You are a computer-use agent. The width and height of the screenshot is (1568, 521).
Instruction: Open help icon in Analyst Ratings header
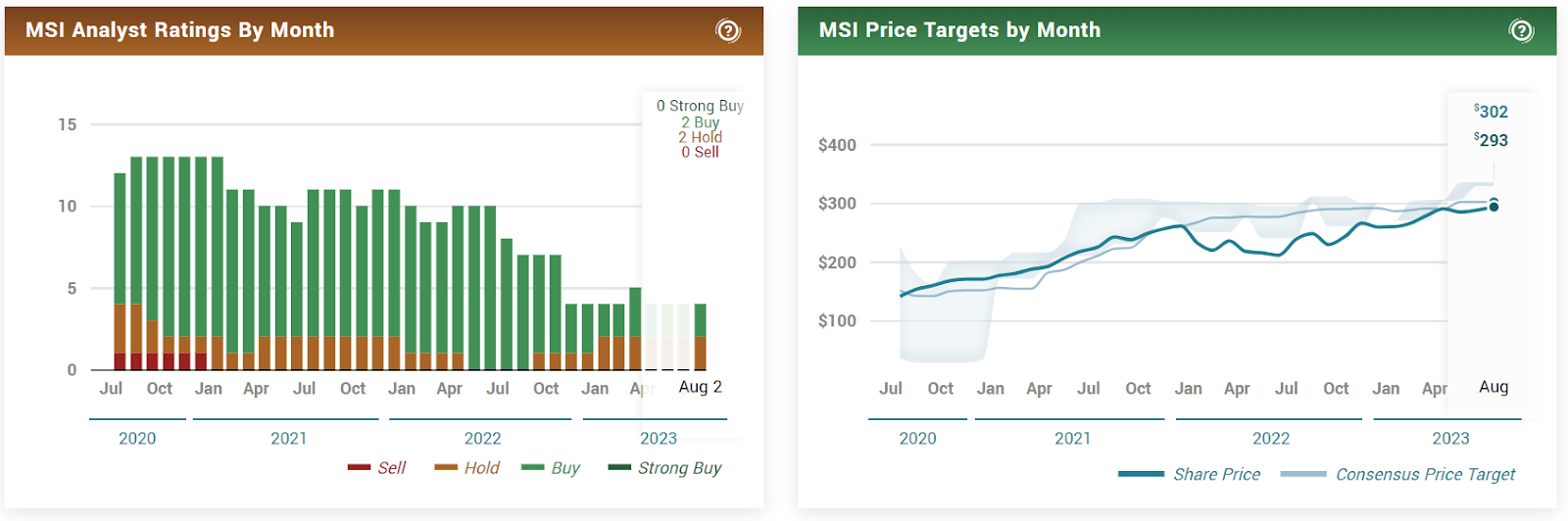728,30
